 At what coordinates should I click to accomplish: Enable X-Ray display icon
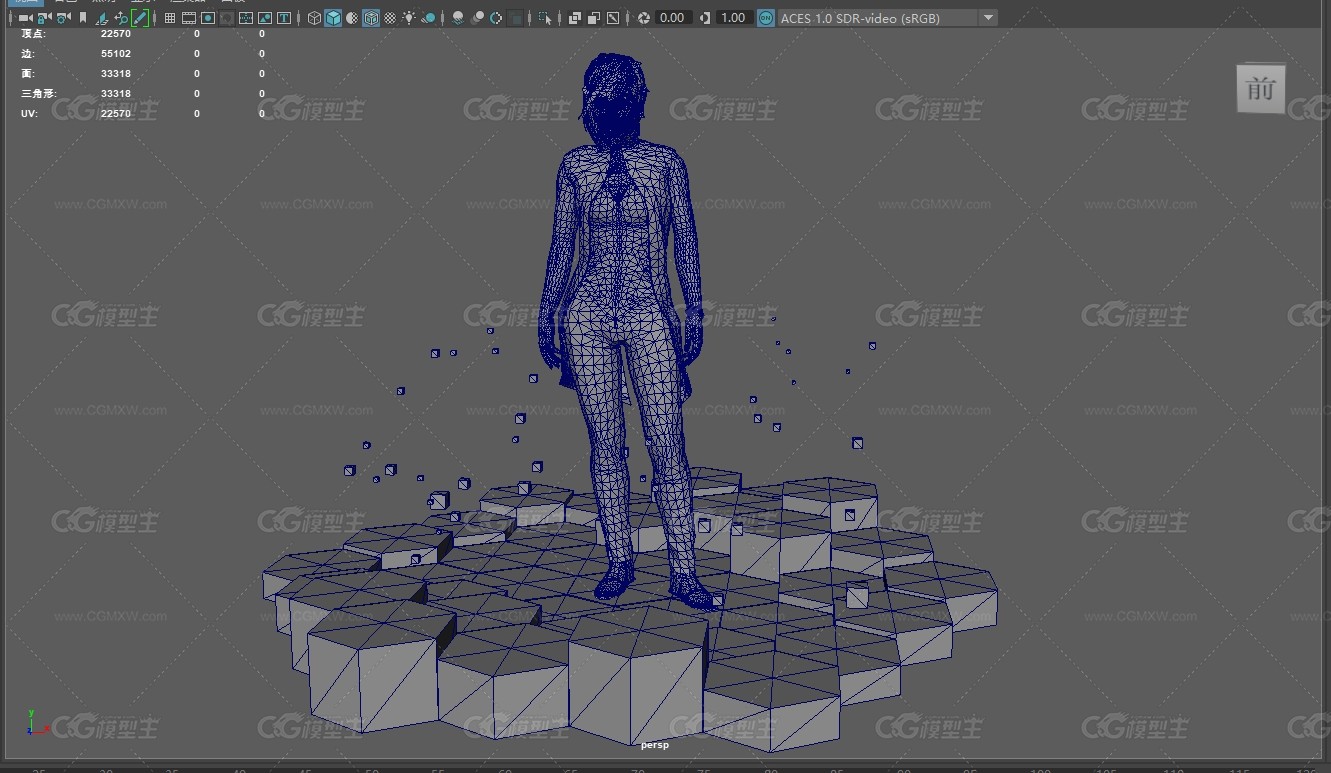click(x=575, y=18)
